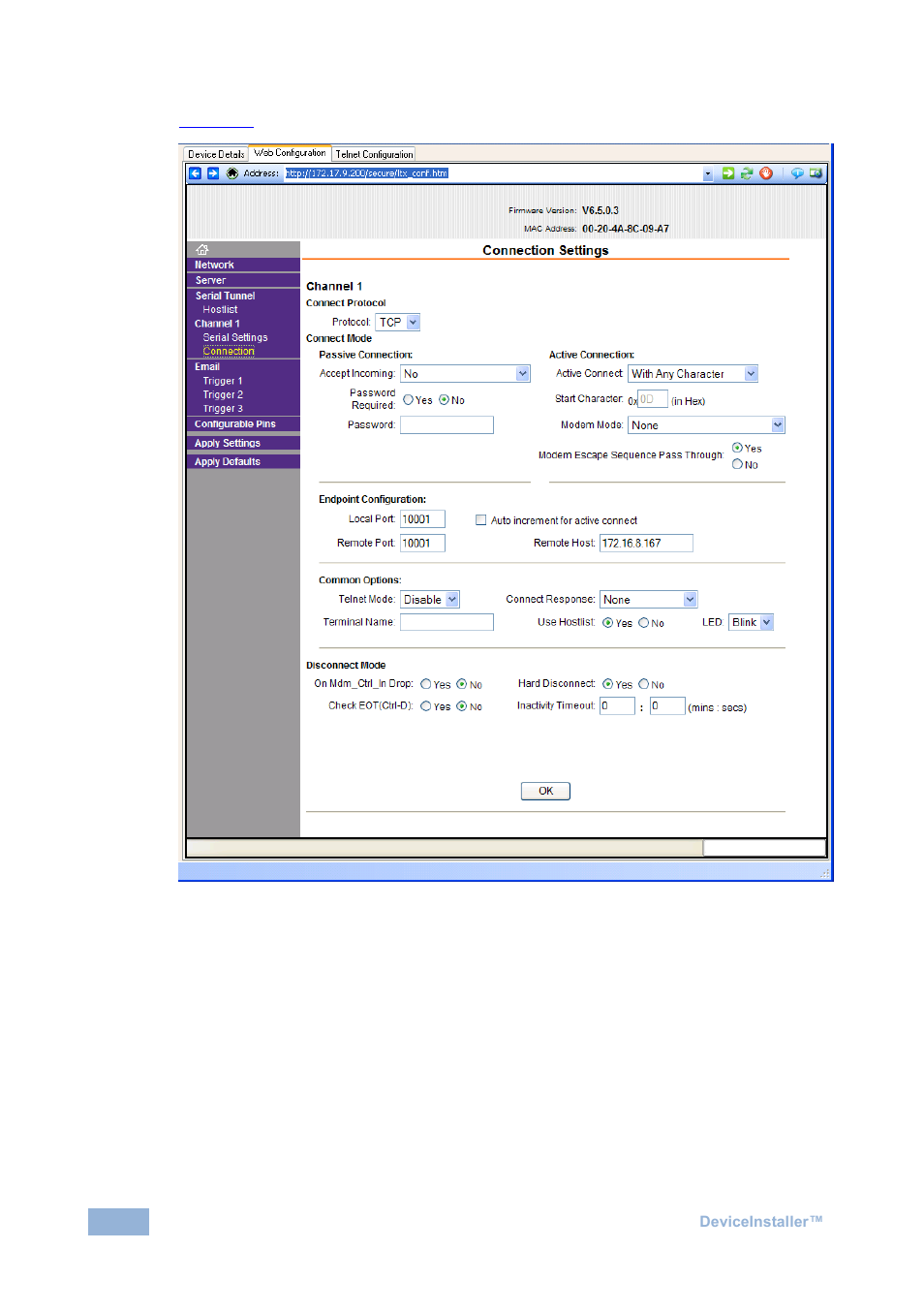
Task: Open the Apply Settings page
Action: [x=227, y=442]
